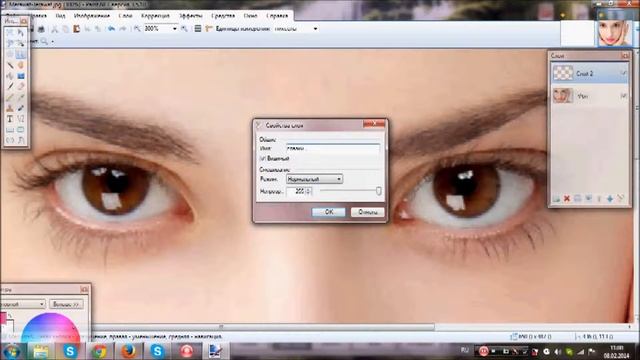Click the Больше >> button
Image resolution: width=640 pixels, height=360 pixels.
[66, 304]
